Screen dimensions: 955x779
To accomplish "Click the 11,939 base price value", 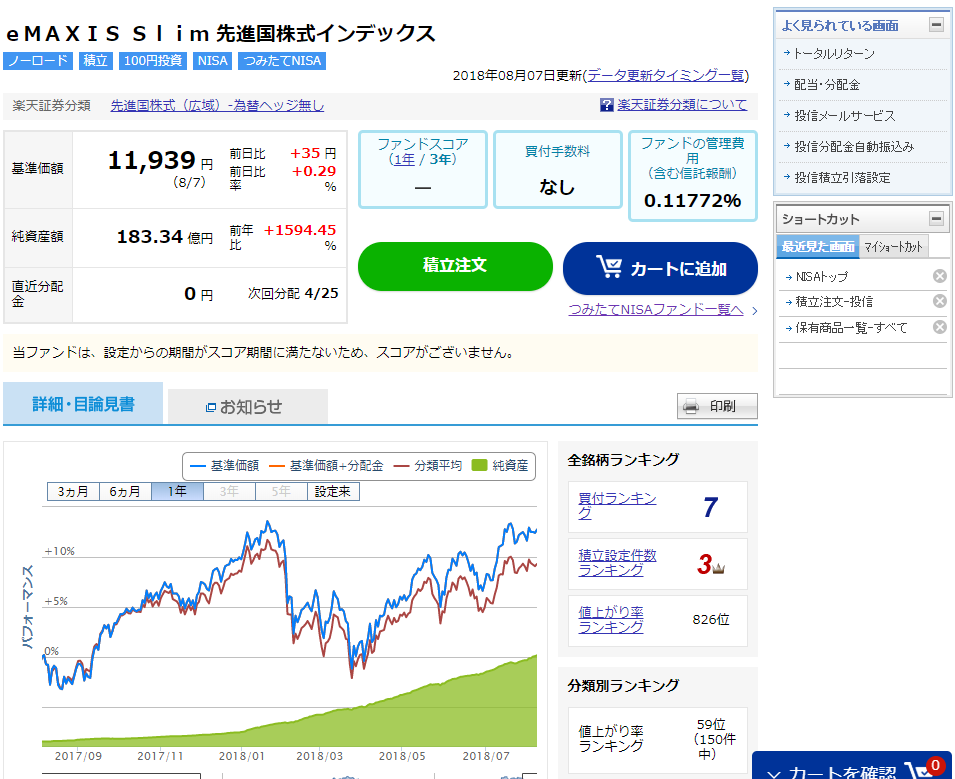I will click(x=152, y=161).
